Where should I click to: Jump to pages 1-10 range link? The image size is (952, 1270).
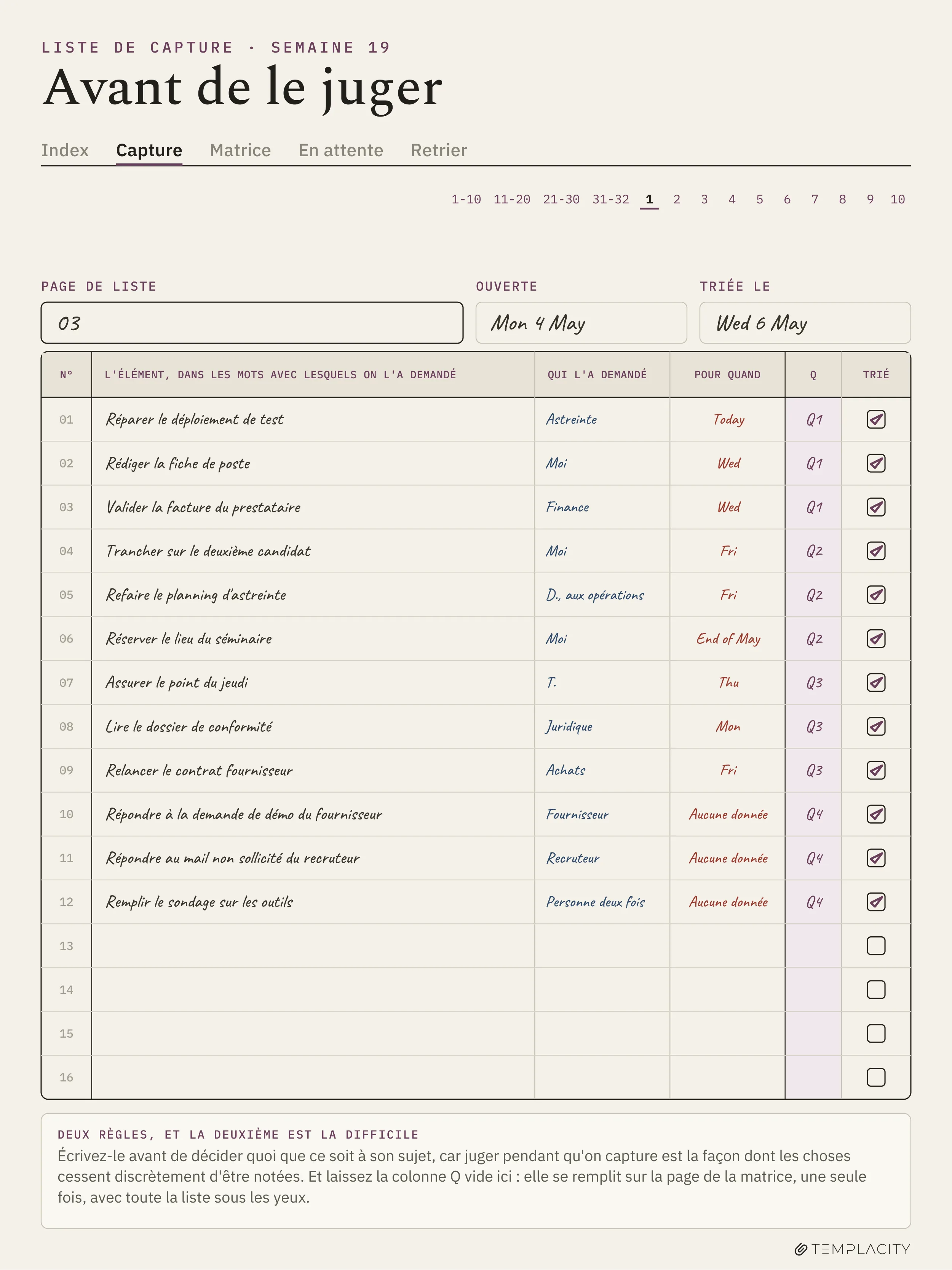click(x=466, y=199)
